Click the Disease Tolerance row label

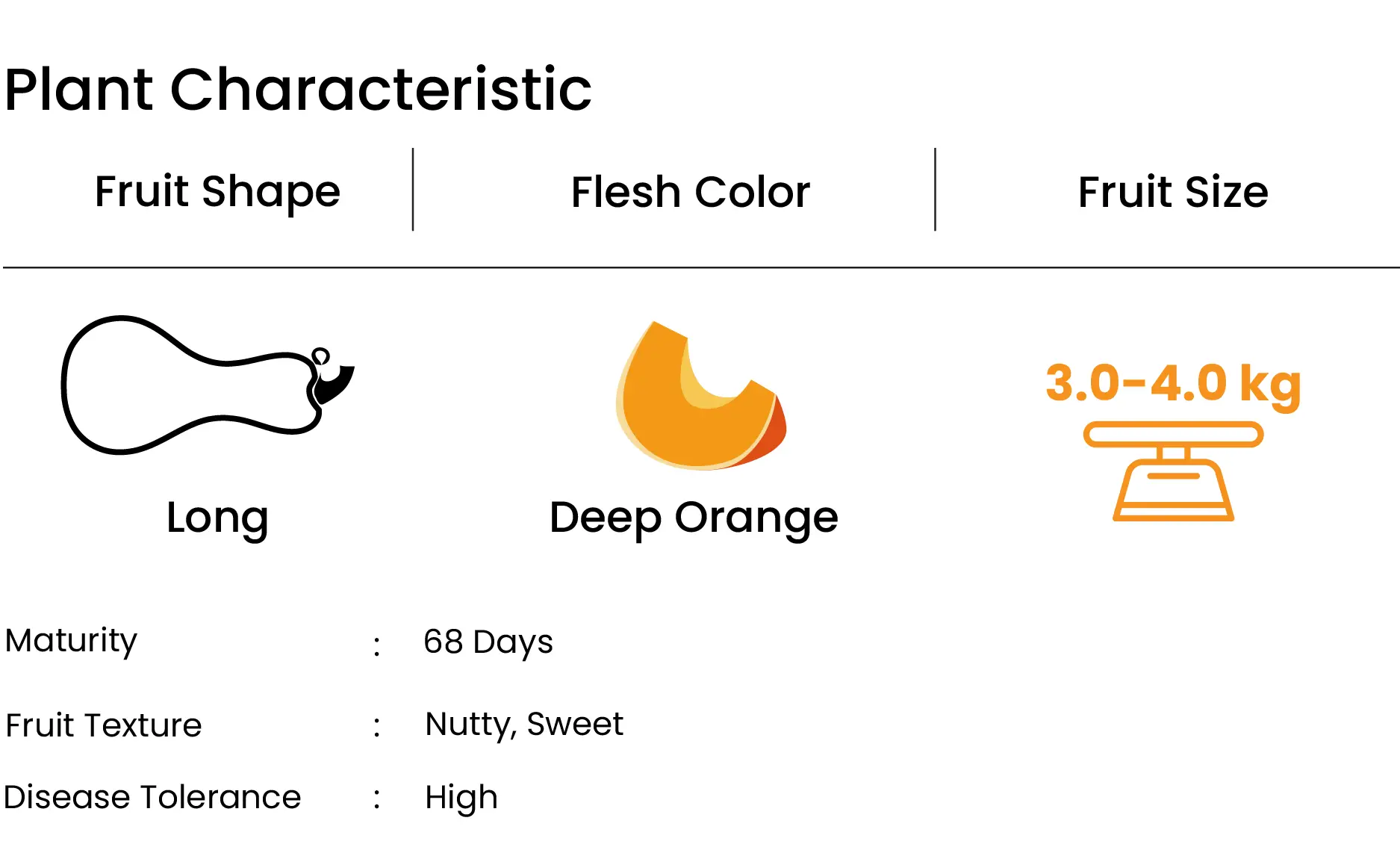(152, 797)
